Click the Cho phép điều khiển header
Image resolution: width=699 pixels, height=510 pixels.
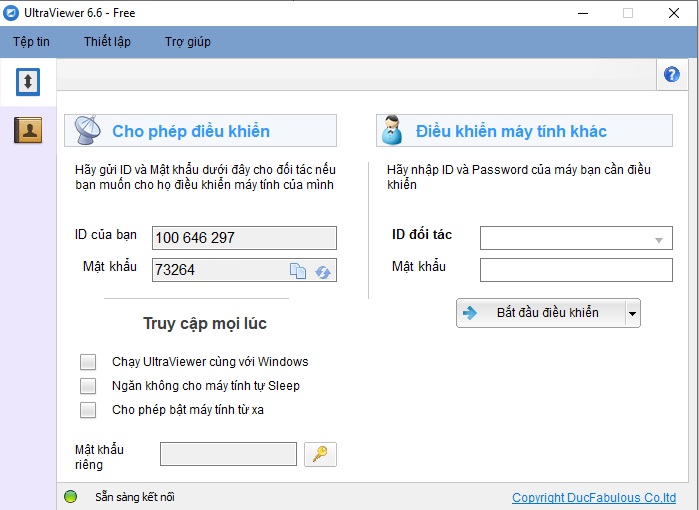point(201,131)
